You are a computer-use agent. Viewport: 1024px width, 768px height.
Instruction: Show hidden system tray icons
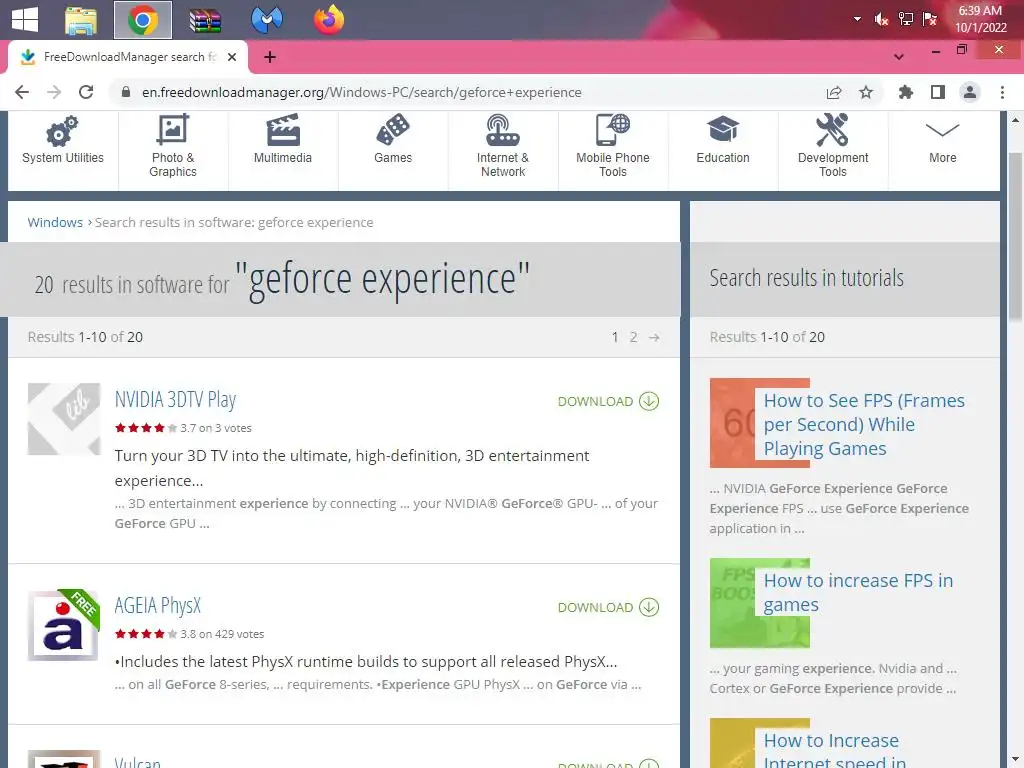pos(857,19)
